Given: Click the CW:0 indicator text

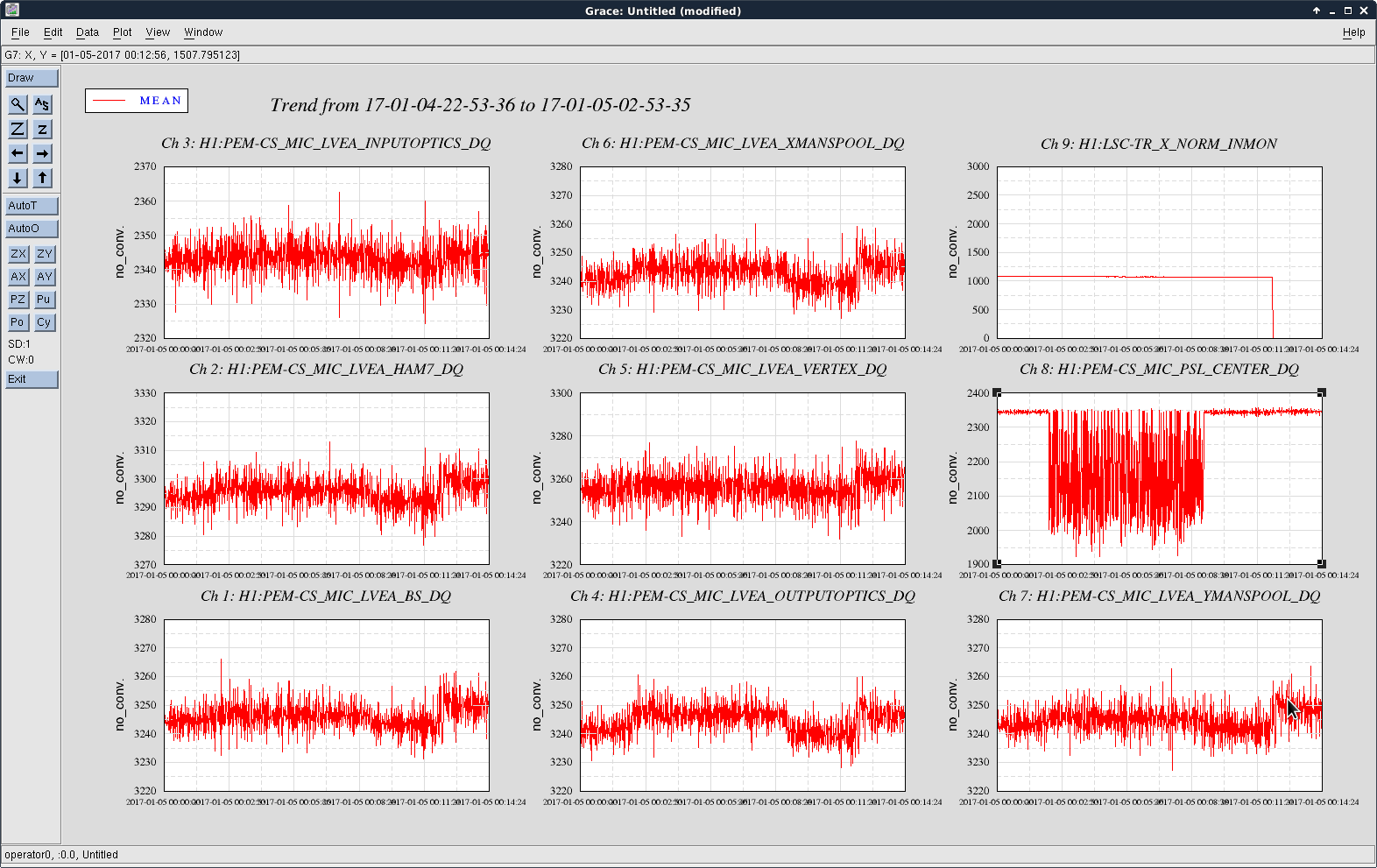Looking at the screenshot, I should 21,360.
